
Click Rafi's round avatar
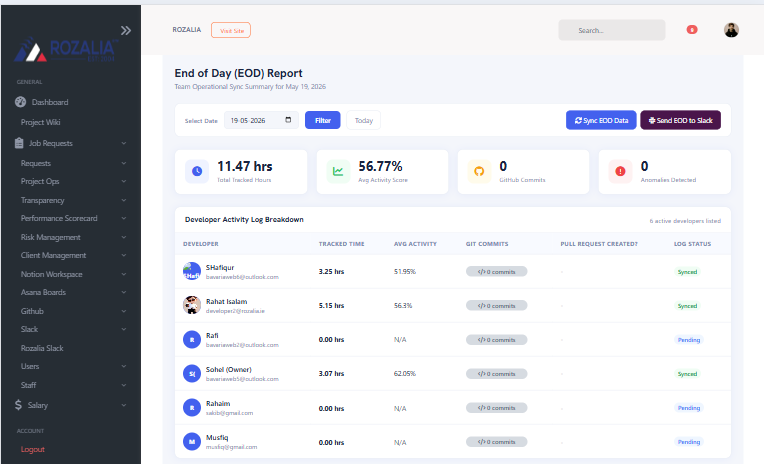(x=192, y=339)
